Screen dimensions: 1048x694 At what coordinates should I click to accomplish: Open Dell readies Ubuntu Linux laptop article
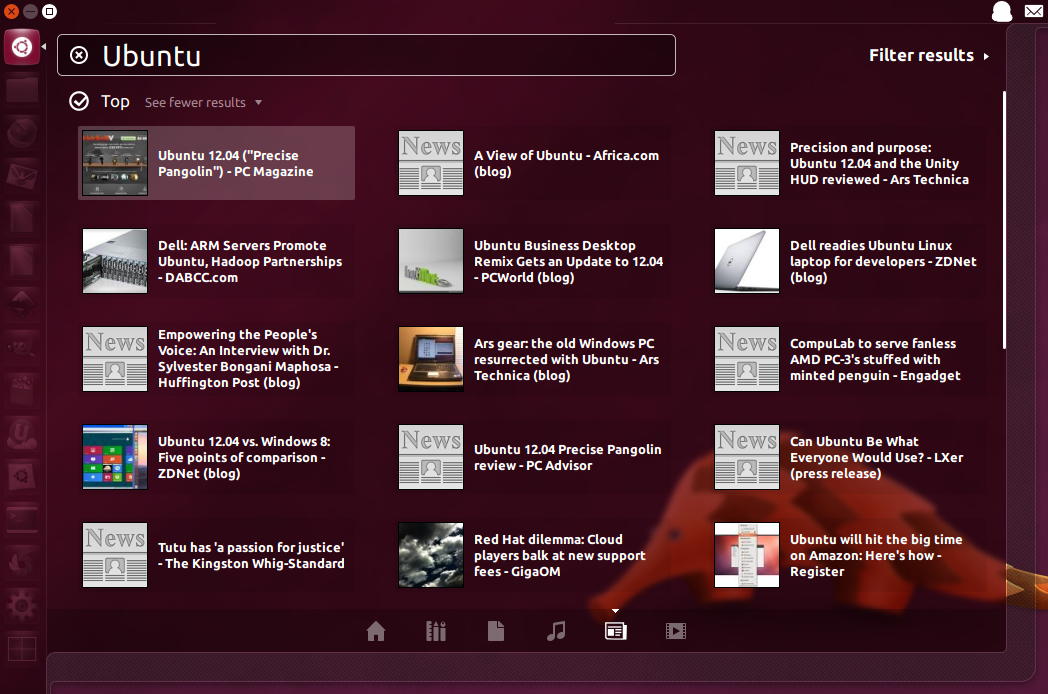(x=870, y=261)
